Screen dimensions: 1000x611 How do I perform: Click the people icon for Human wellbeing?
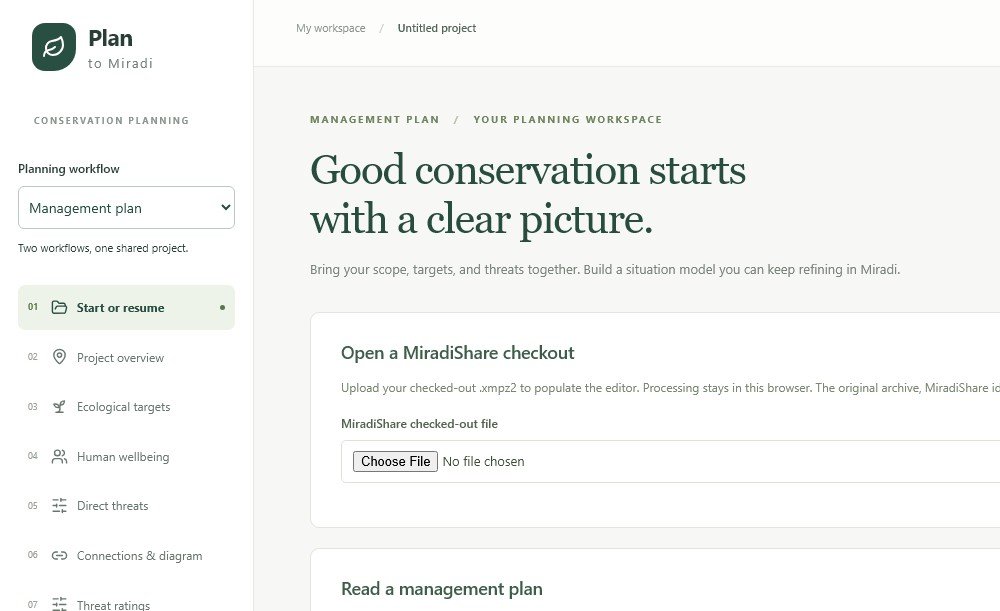click(59, 457)
